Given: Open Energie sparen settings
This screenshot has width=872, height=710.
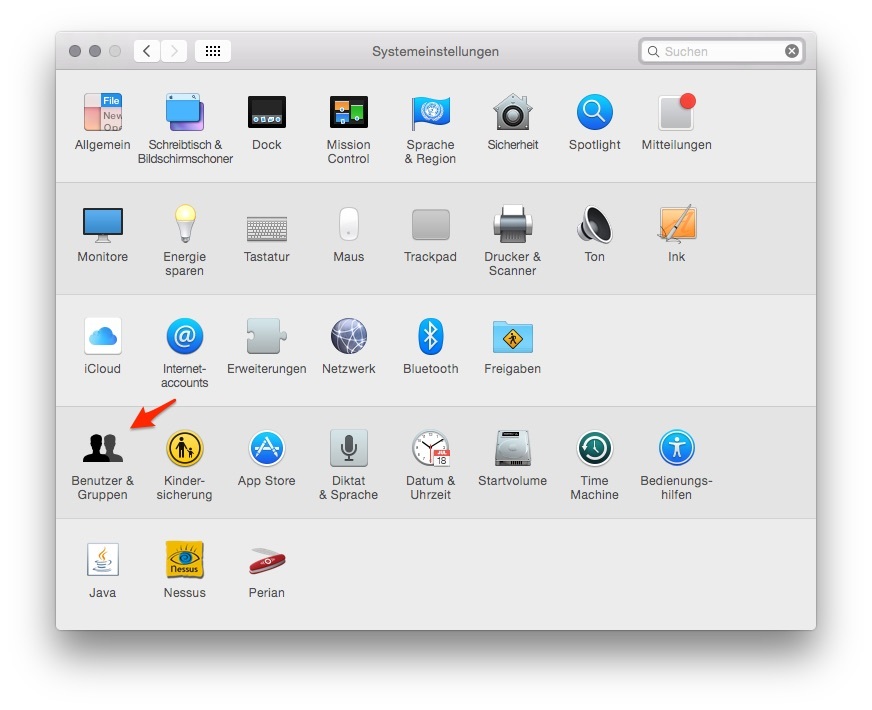Looking at the screenshot, I should tap(184, 225).
